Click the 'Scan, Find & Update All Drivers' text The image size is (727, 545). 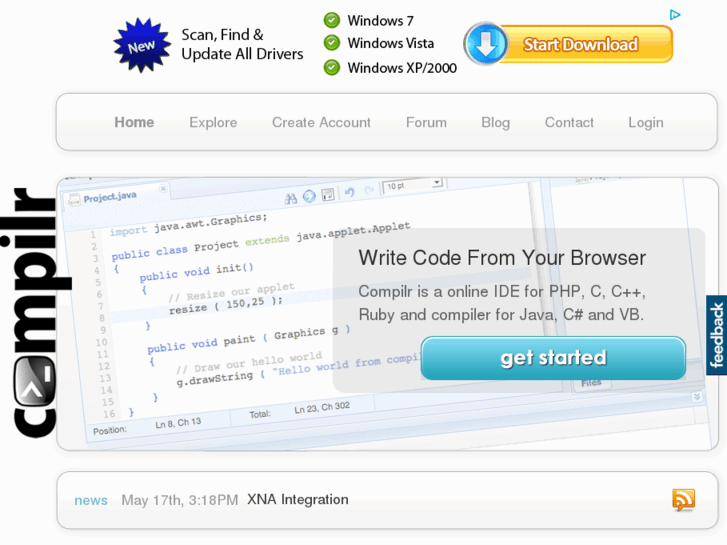coord(242,44)
